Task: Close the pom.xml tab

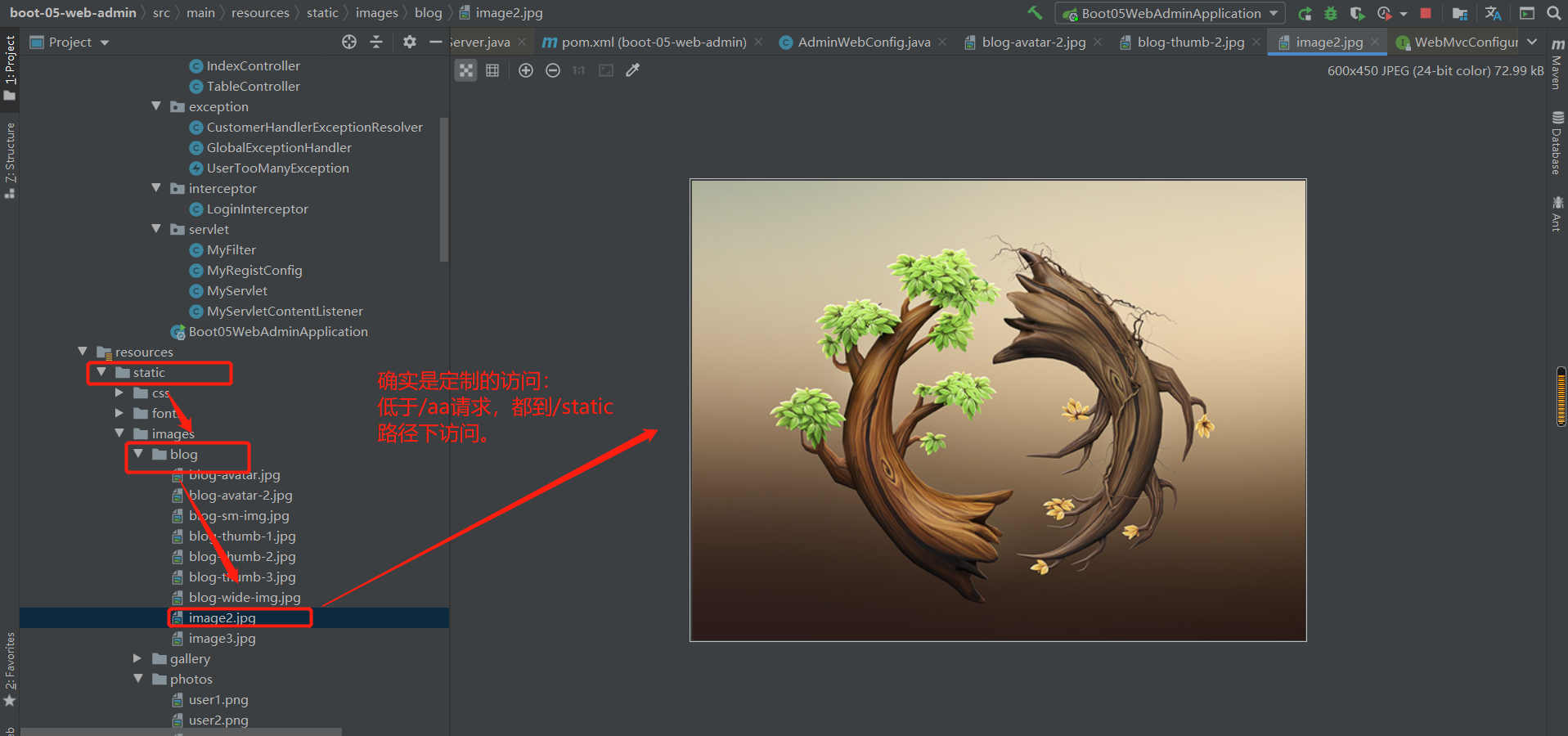Action: pyautogui.click(x=758, y=42)
